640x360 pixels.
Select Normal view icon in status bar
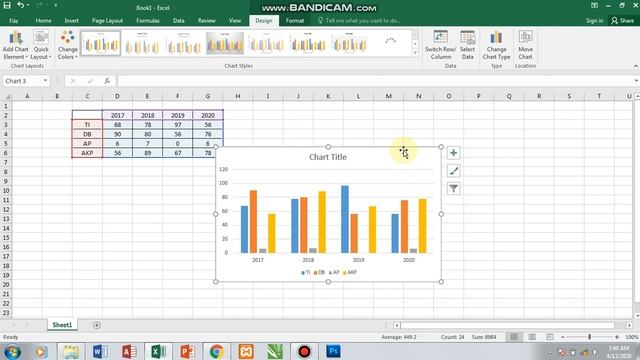point(514,337)
